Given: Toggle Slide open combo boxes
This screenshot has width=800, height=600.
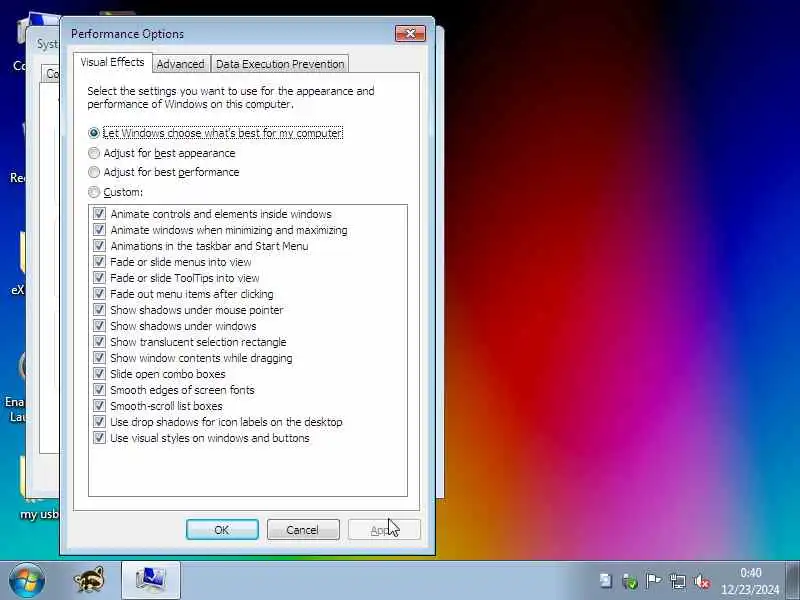Looking at the screenshot, I should (99, 373).
